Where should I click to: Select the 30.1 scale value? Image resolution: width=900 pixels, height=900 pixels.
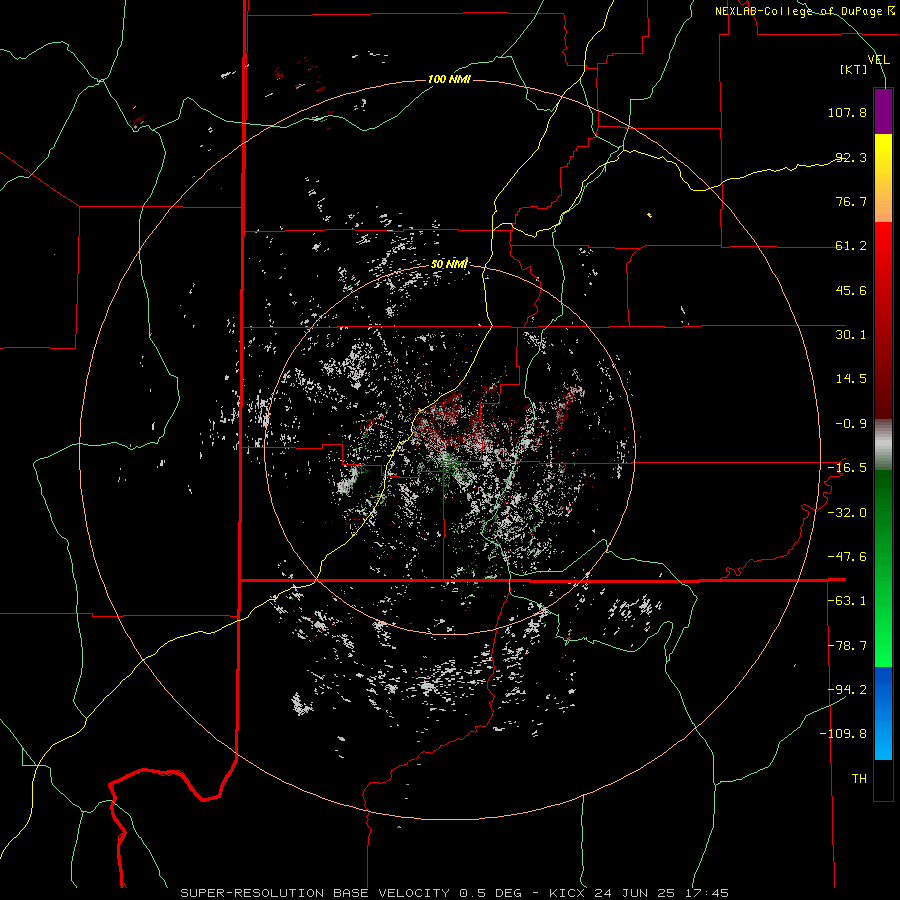[x=851, y=335]
